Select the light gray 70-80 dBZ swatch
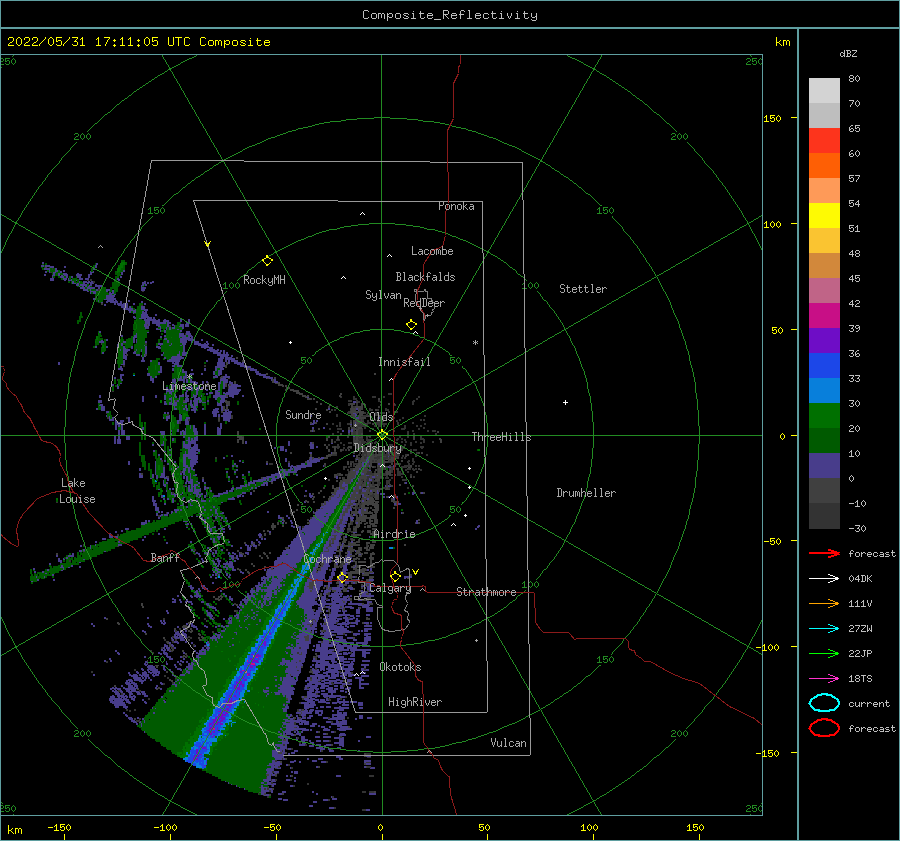The image size is (900, 841). pyautogui.click(x=824, y=91)
